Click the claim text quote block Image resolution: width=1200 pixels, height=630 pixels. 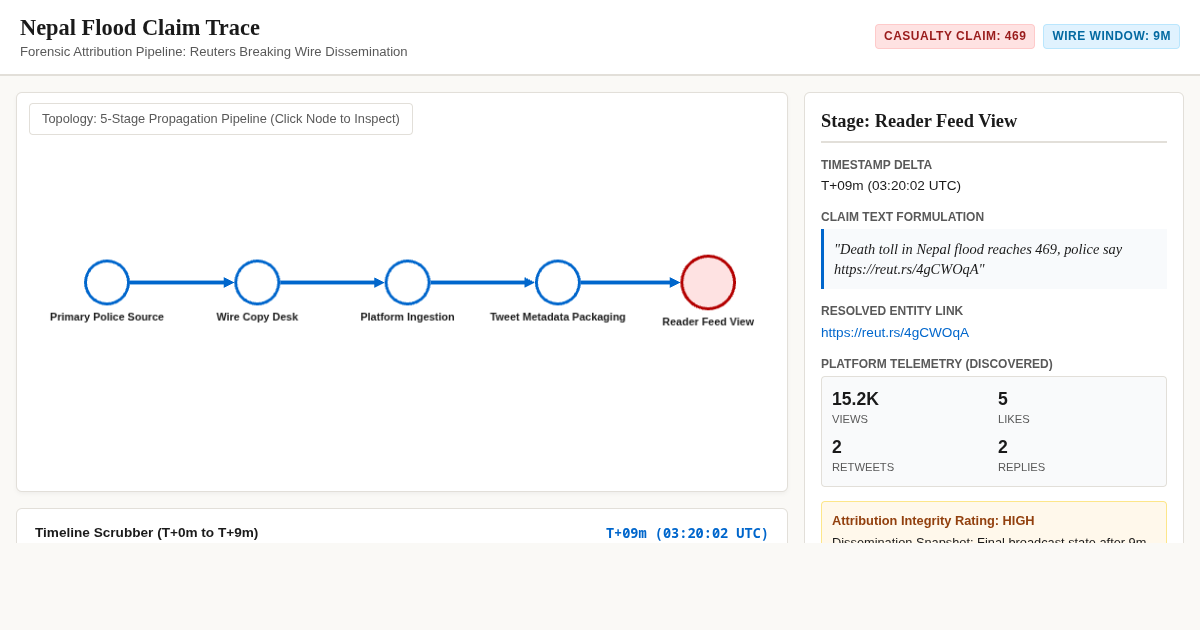(994, 259)
